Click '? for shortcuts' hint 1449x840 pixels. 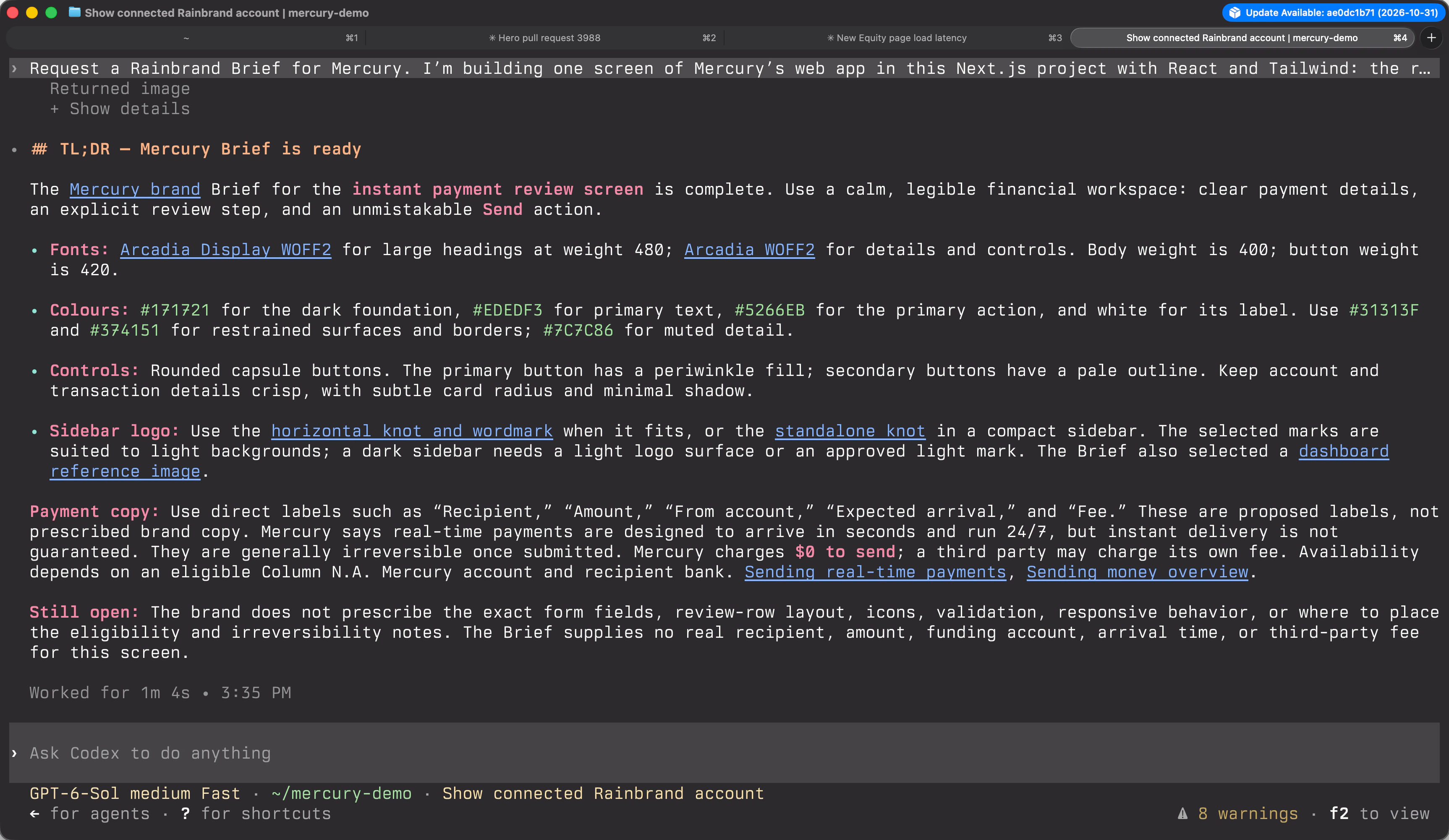[256, 814]
